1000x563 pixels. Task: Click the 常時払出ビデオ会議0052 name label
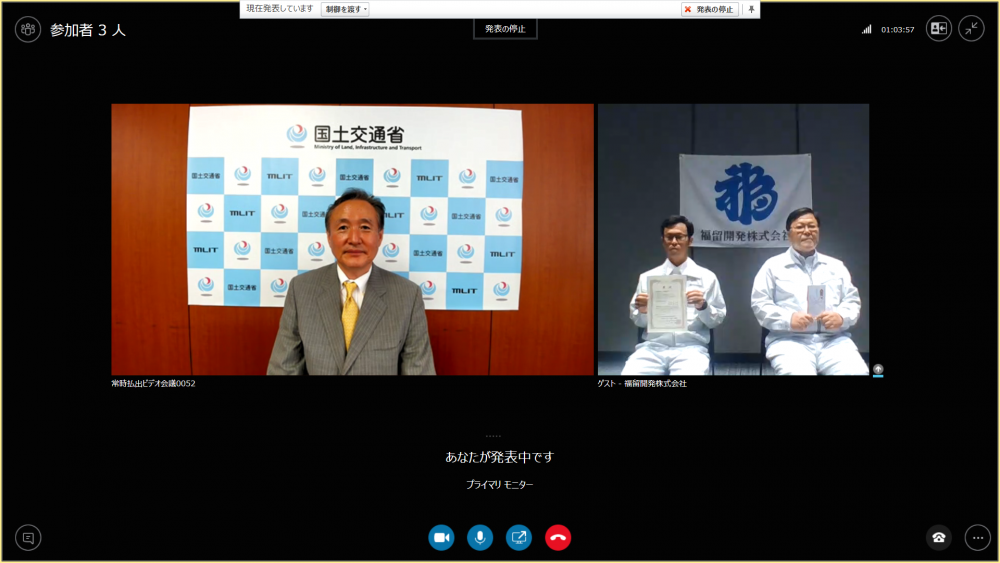153,384
